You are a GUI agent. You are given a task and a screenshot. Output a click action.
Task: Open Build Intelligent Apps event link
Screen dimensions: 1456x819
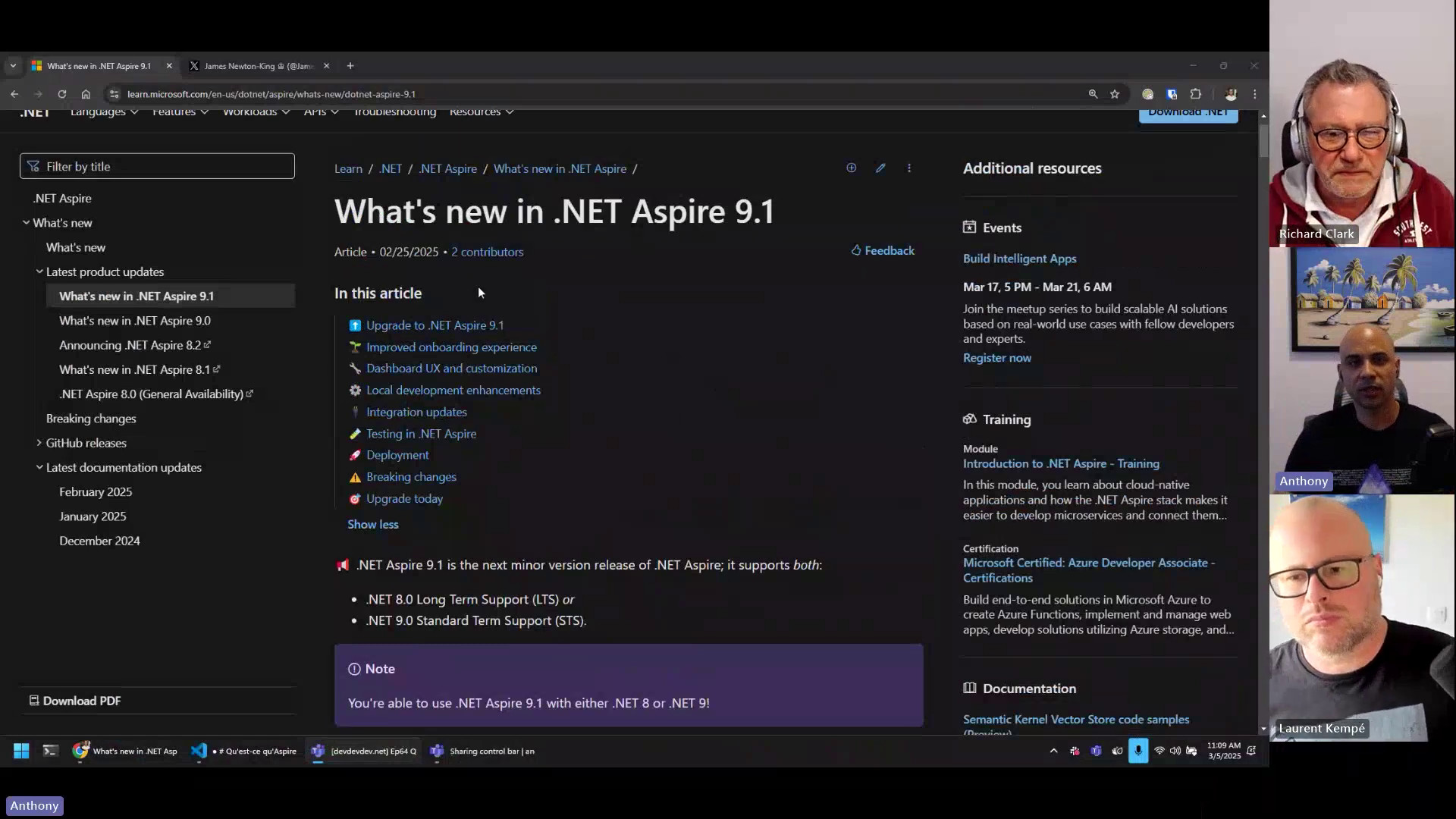click(1019, 259)
